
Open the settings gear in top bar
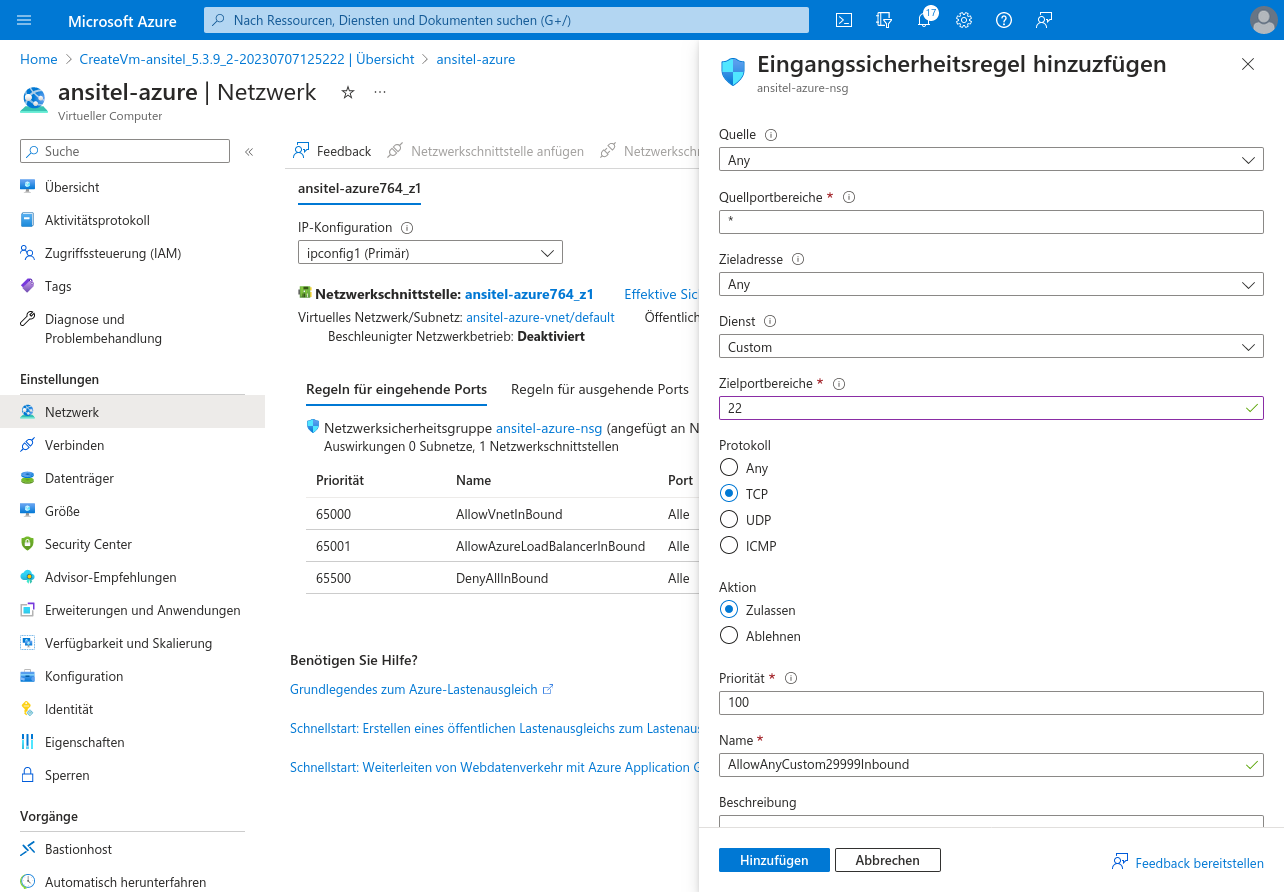[x=964, y=20]
